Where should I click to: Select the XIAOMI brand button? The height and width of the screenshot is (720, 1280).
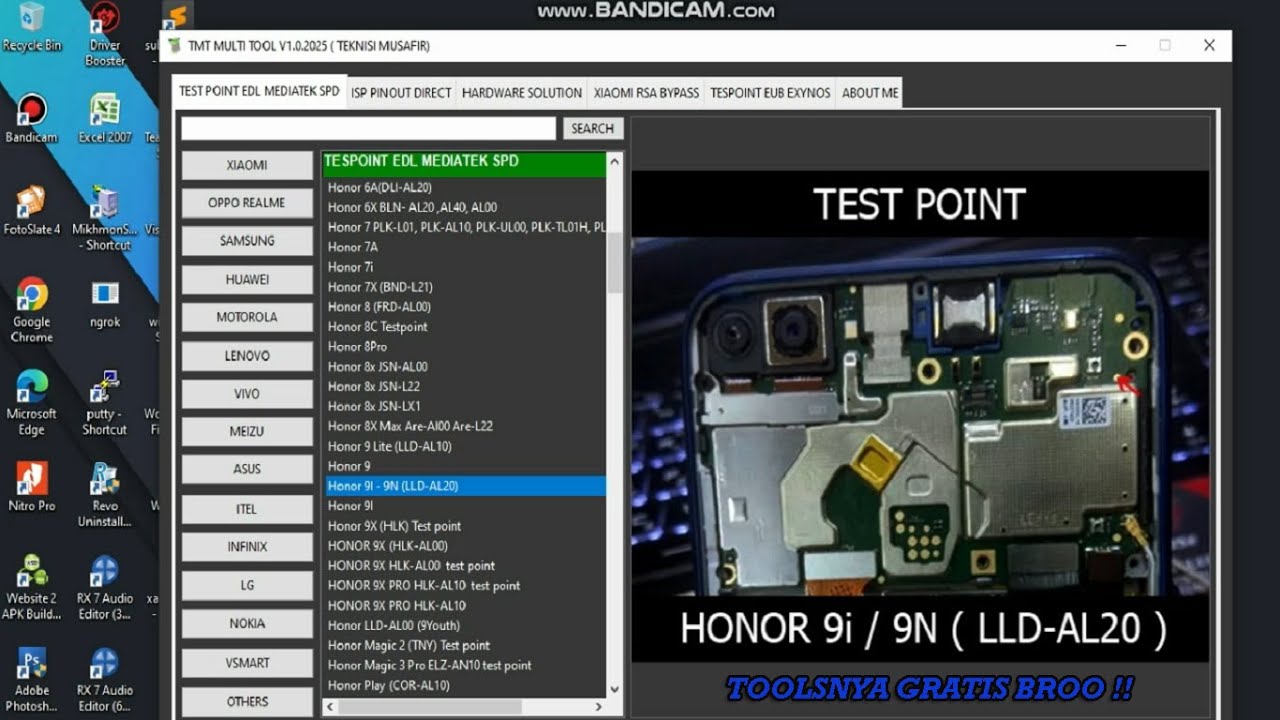[x=247, y=165]
